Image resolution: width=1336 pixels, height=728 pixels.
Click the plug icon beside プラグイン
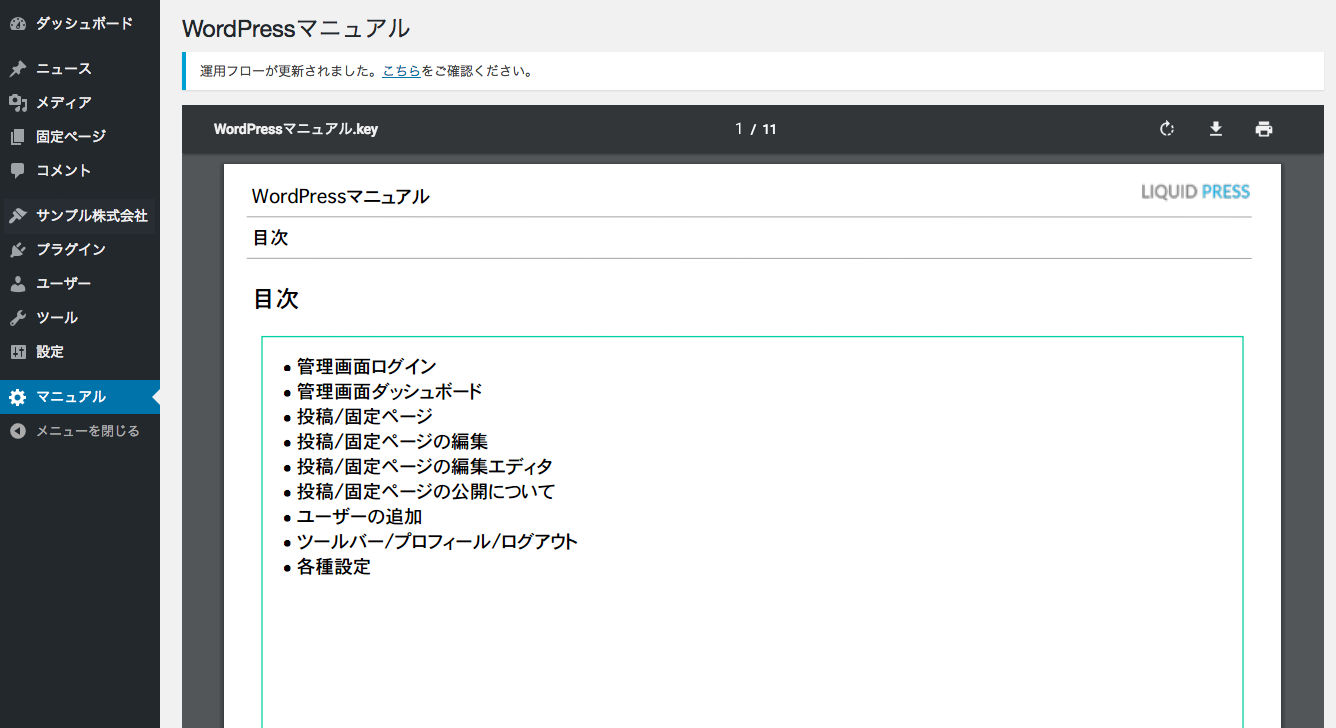pos(17,250)
